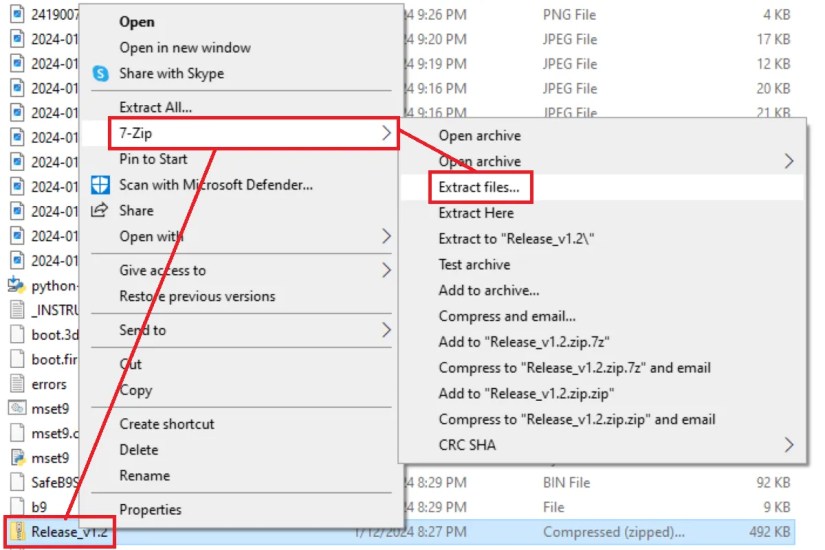Viewport: 825px width, 550px height.
Task: Expand the 7-Zip submenu arrow
Action: click(386, 133)
